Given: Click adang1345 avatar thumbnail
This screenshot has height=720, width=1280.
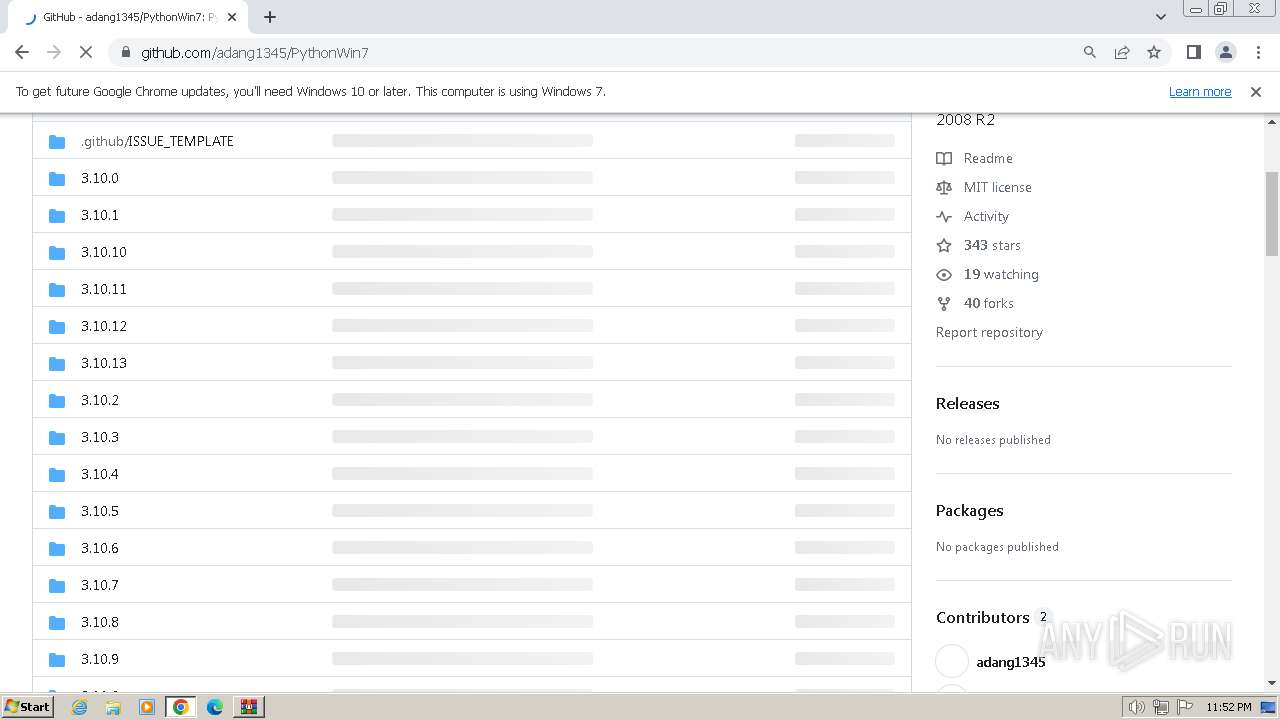Looking at the screenshot, I should [x=952, y=661].
